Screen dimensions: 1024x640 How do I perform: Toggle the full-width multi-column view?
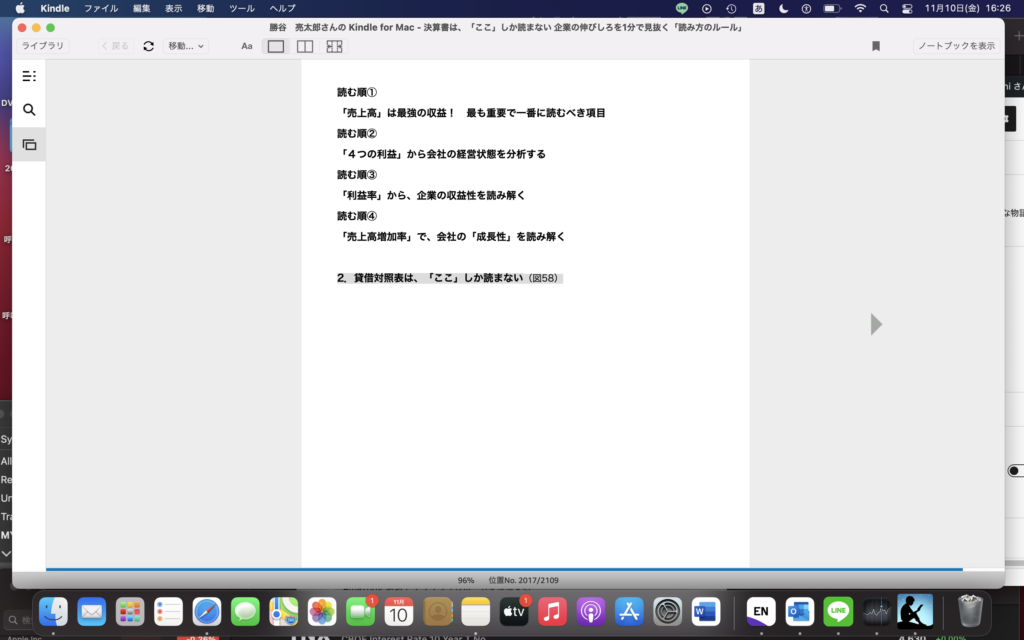coord(334,46)
